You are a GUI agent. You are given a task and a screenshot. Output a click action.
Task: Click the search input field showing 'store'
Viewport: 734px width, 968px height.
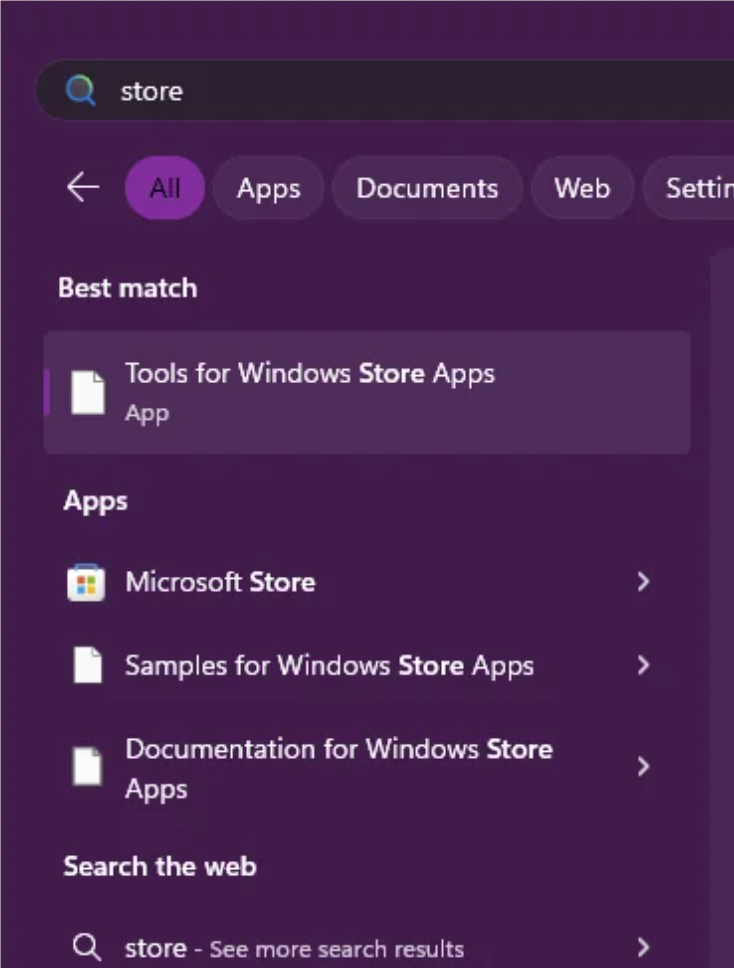[x=300, y=90]
